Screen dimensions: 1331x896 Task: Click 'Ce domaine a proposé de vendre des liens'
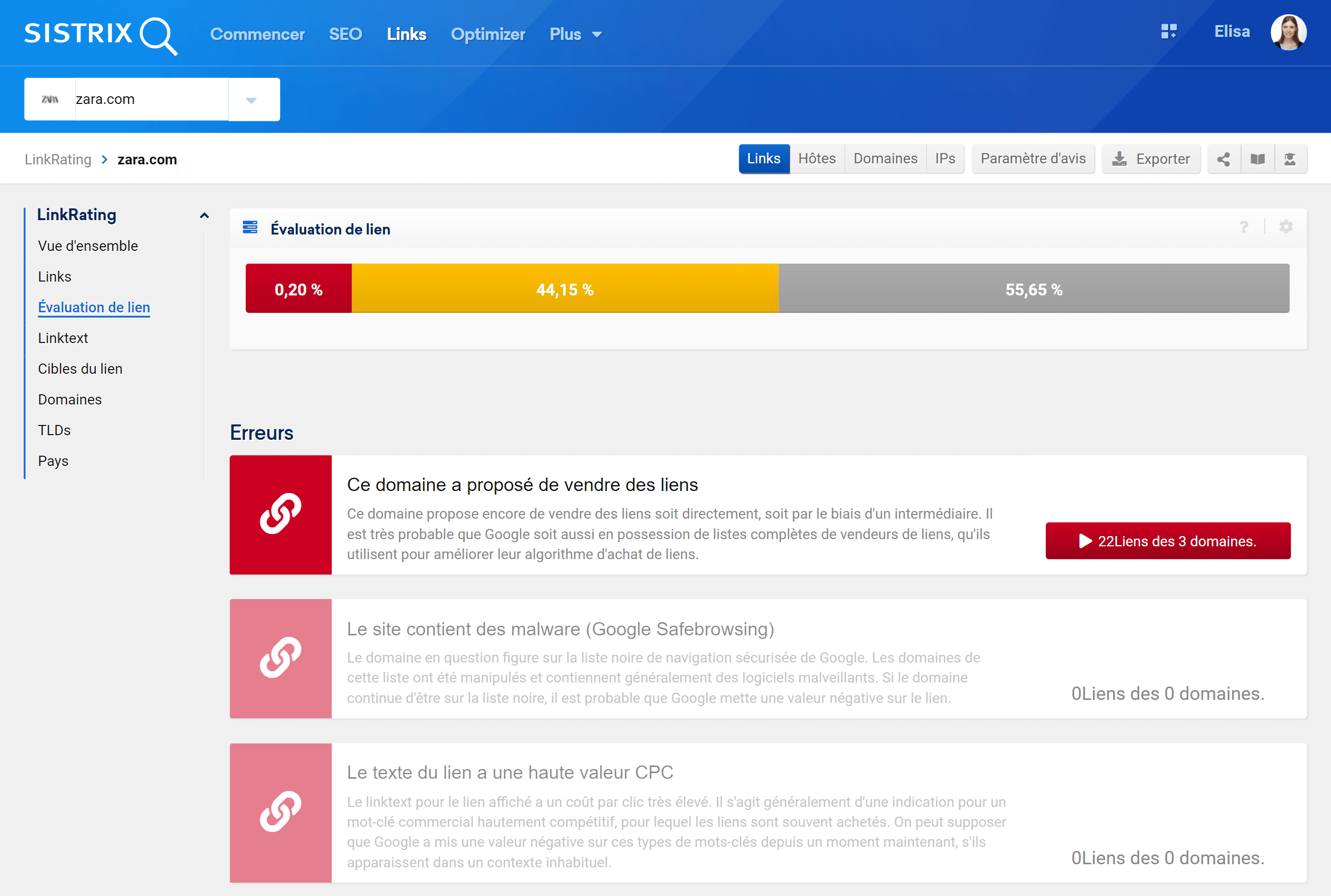(x=522, y=484)
